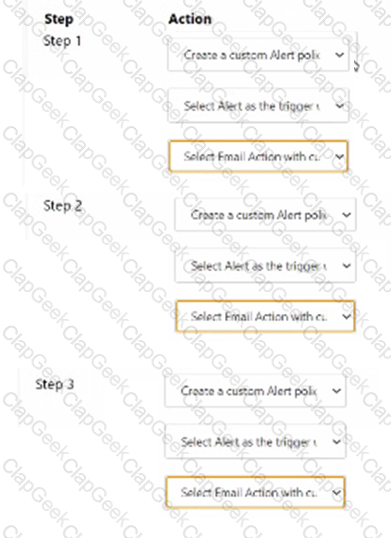
Task: Open Step 3 'Select Alert as the trigger' dropdown
Action: (x=255, y=442)
